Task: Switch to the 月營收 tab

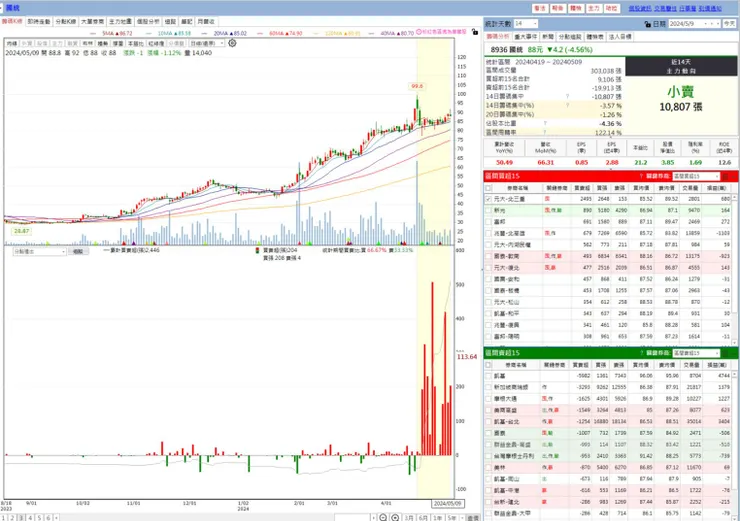Action: [x=206, y=22]
